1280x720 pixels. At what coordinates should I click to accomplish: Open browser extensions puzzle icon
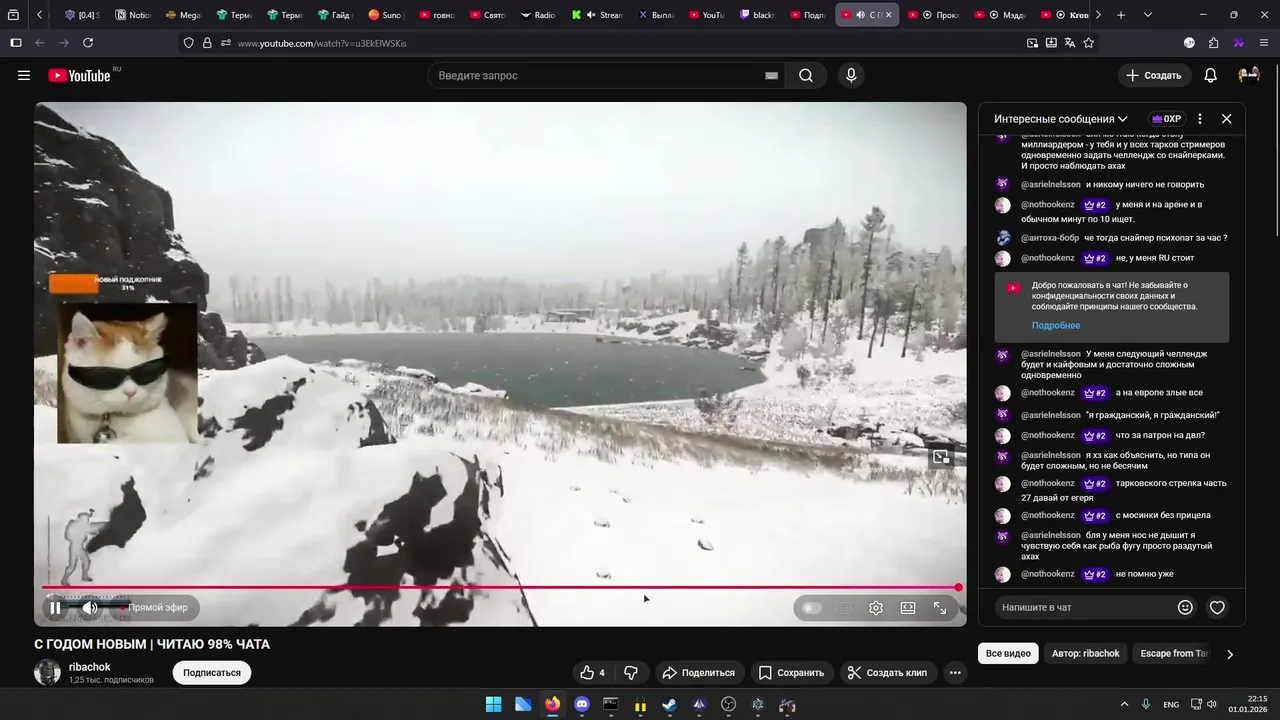coord(1213,43)
